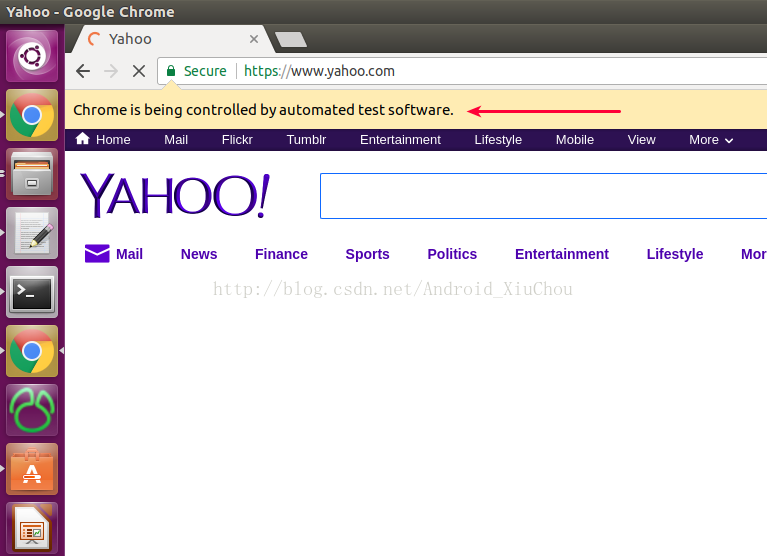Screen dimensions: 767x556
Task: Open the Ubuntu Dash search launcher
Action: click(32, 56)
